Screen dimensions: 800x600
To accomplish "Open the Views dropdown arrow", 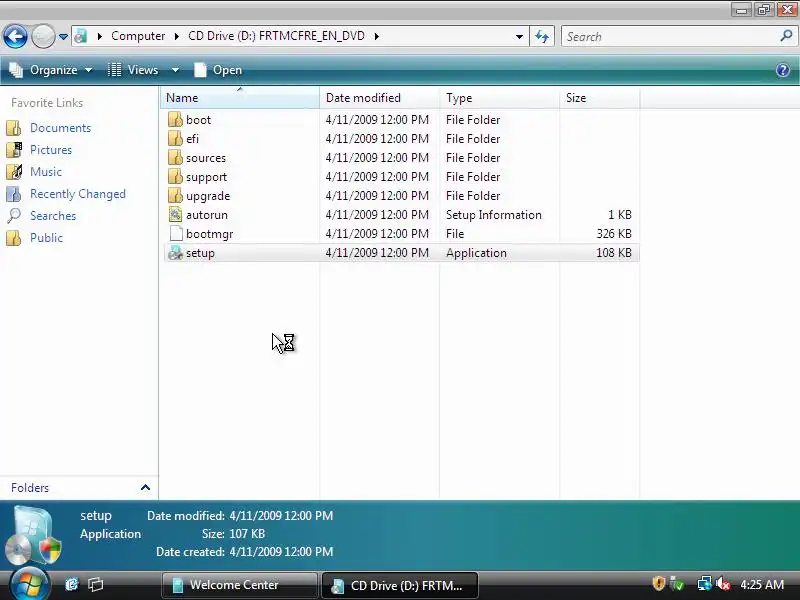I will point(175,70).
